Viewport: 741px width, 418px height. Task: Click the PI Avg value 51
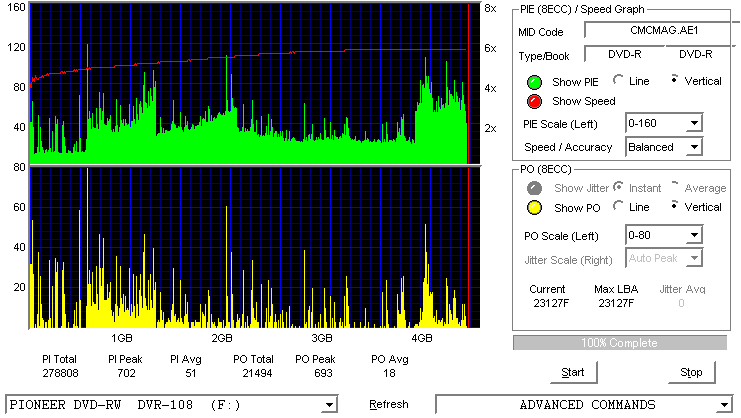point(190,374)
